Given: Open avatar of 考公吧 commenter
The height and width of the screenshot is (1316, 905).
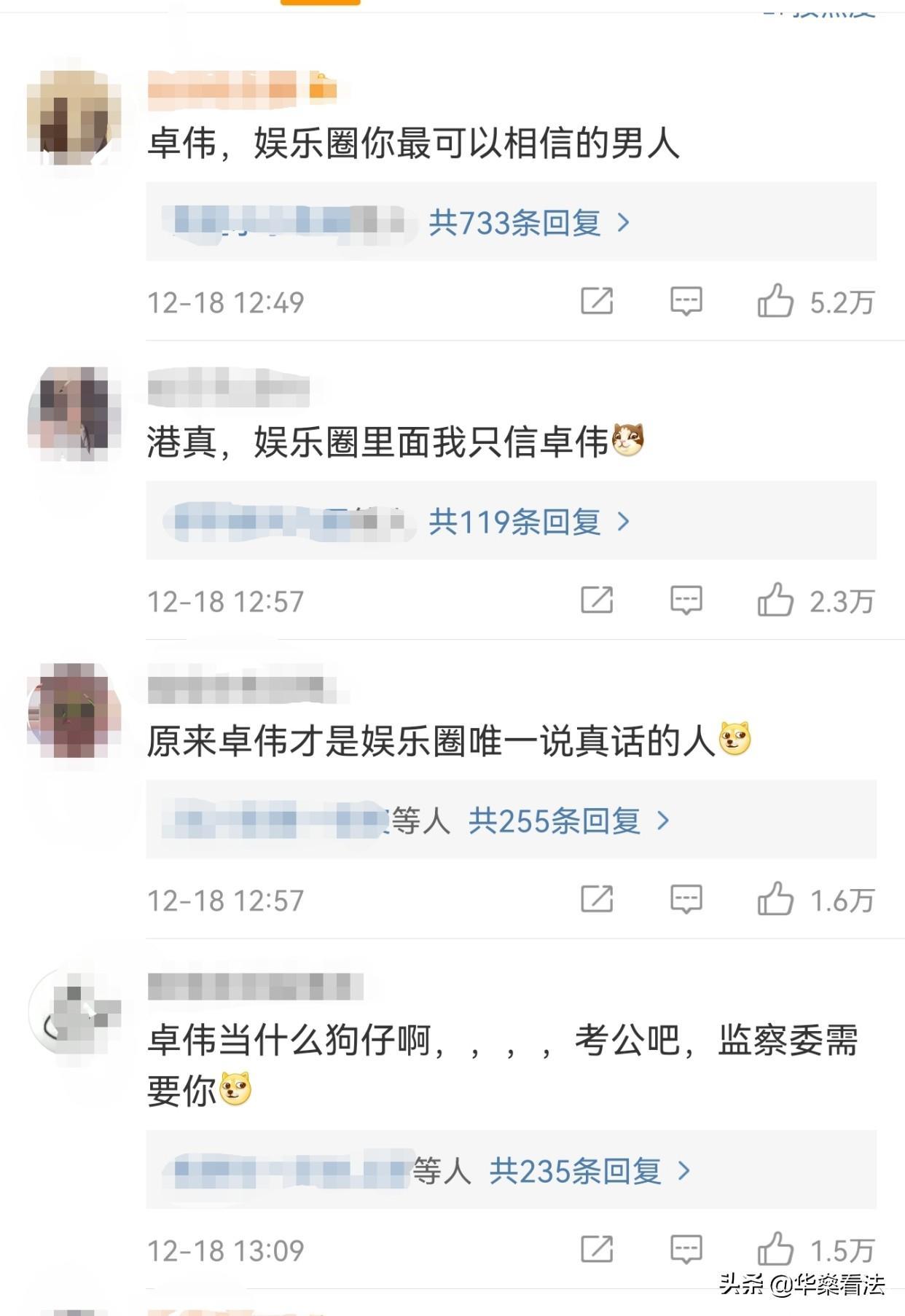Looking at the screenshot, I should tap(74, 1014).
